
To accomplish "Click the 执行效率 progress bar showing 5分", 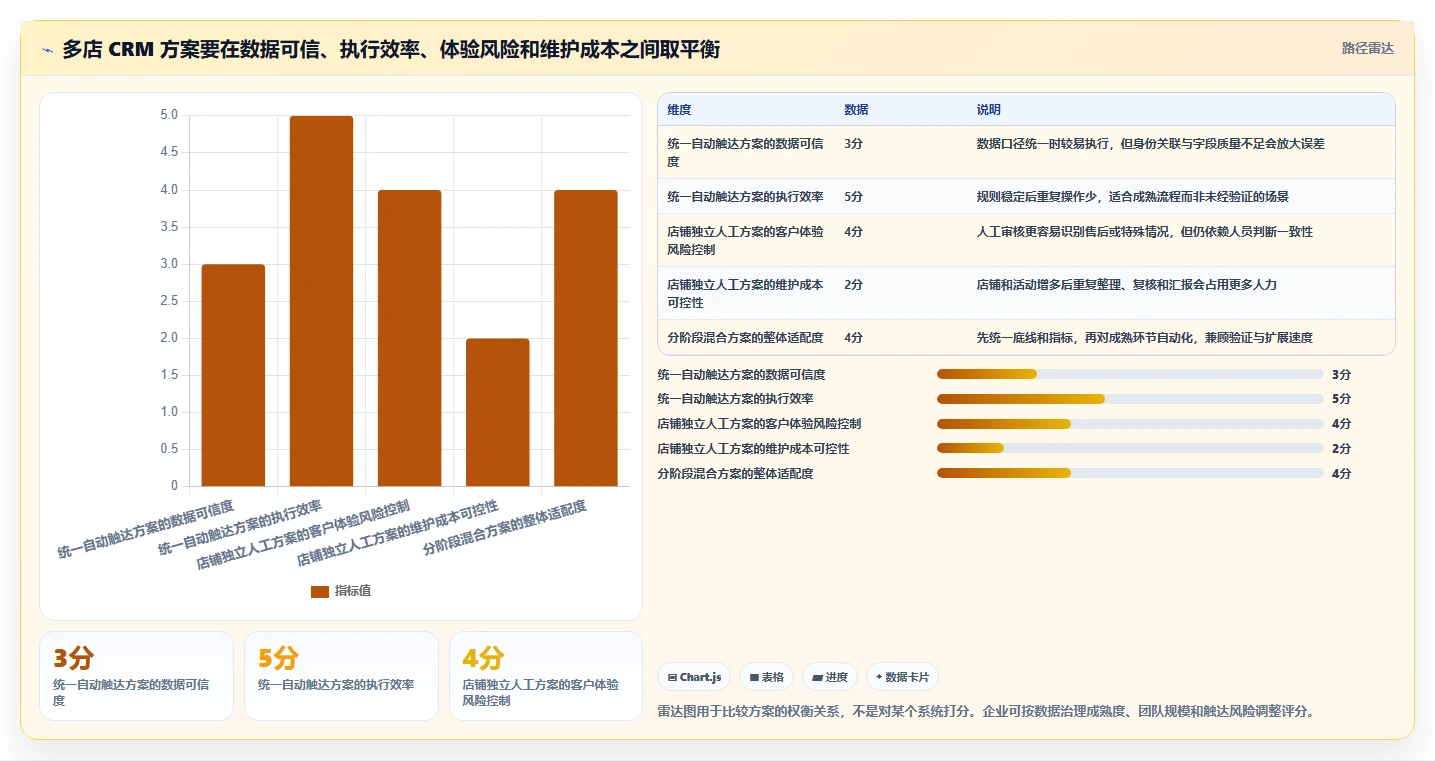I will click(x=1130, y=399).
